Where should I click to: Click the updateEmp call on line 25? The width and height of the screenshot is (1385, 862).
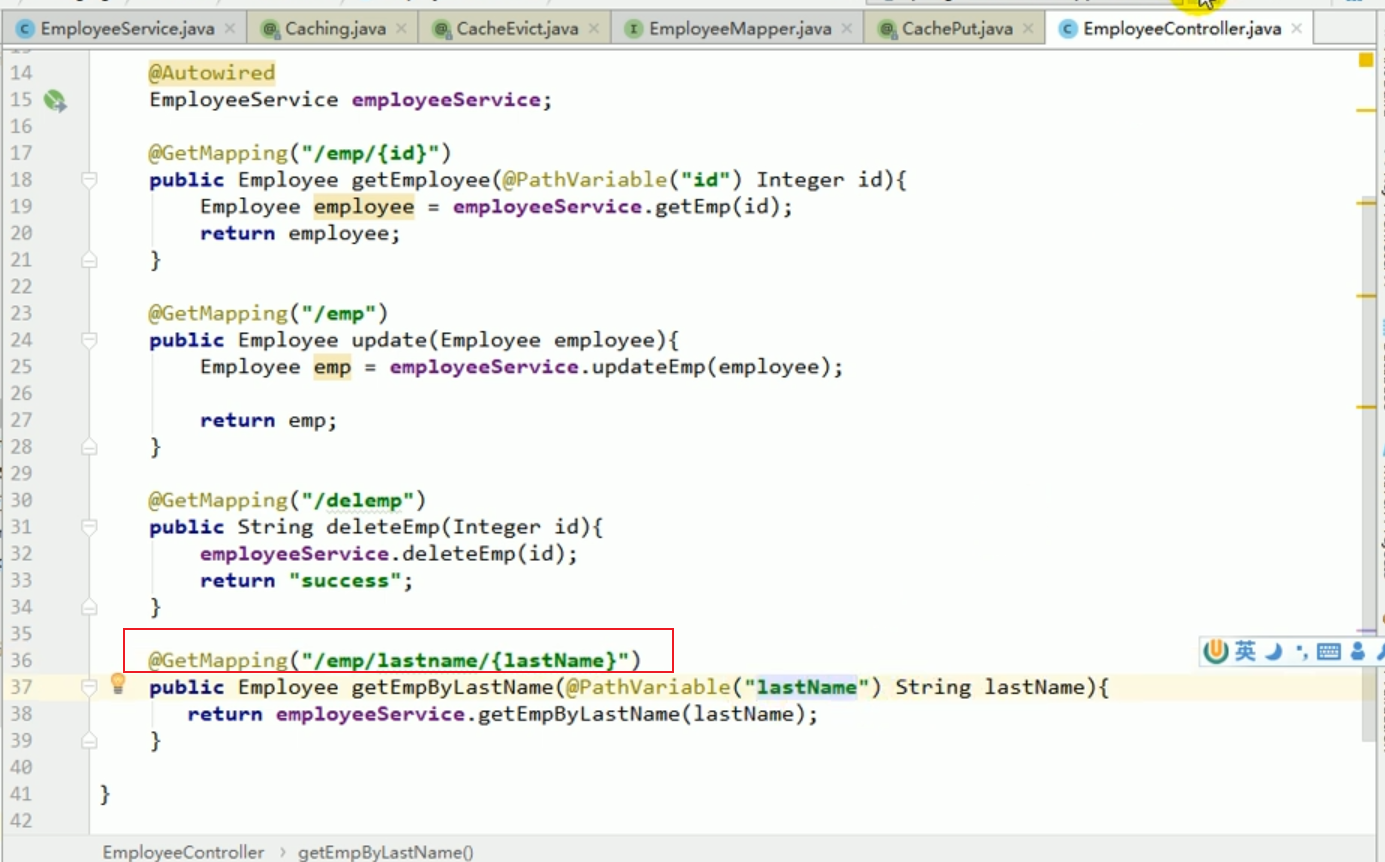[648, 367]
